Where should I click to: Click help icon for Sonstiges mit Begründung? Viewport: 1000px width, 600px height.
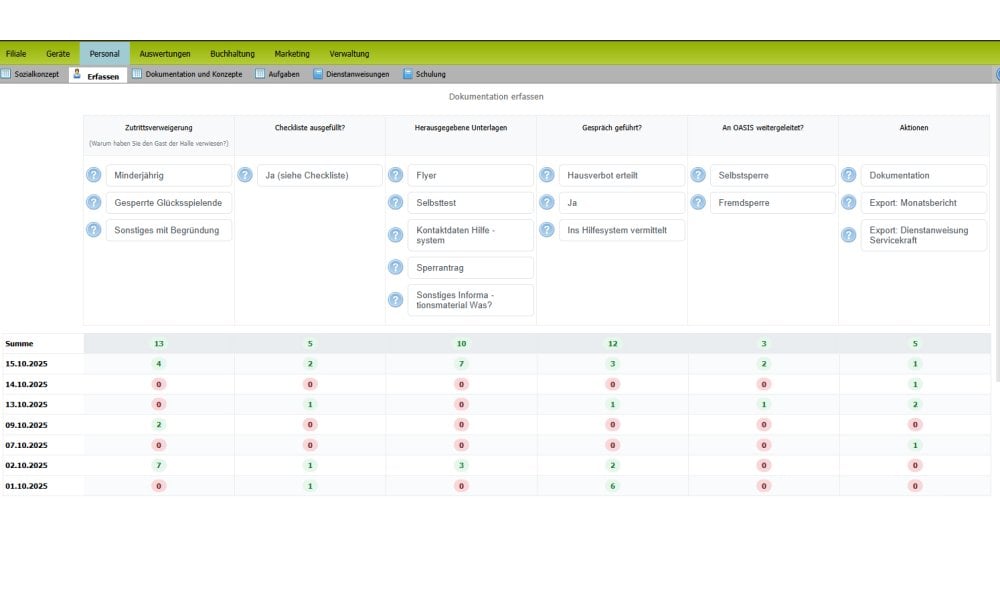[x=94, y=230]
